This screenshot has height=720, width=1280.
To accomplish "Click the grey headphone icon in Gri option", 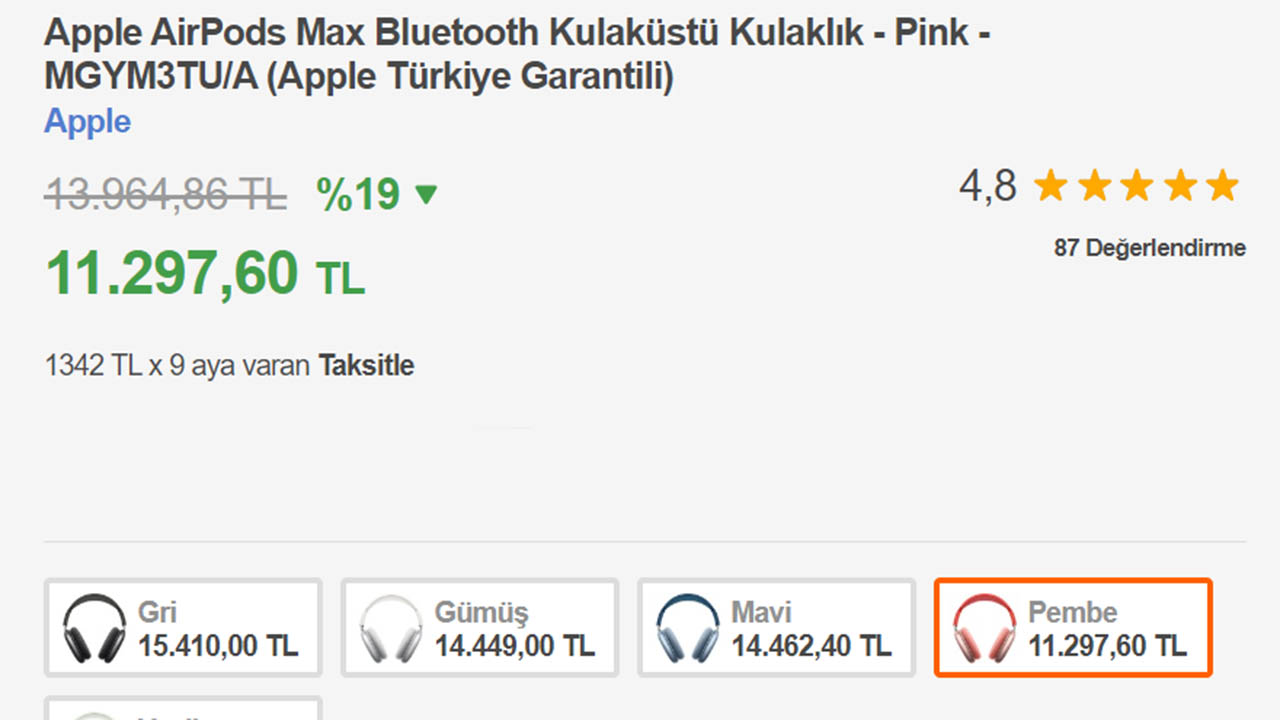I will point(95,628).
